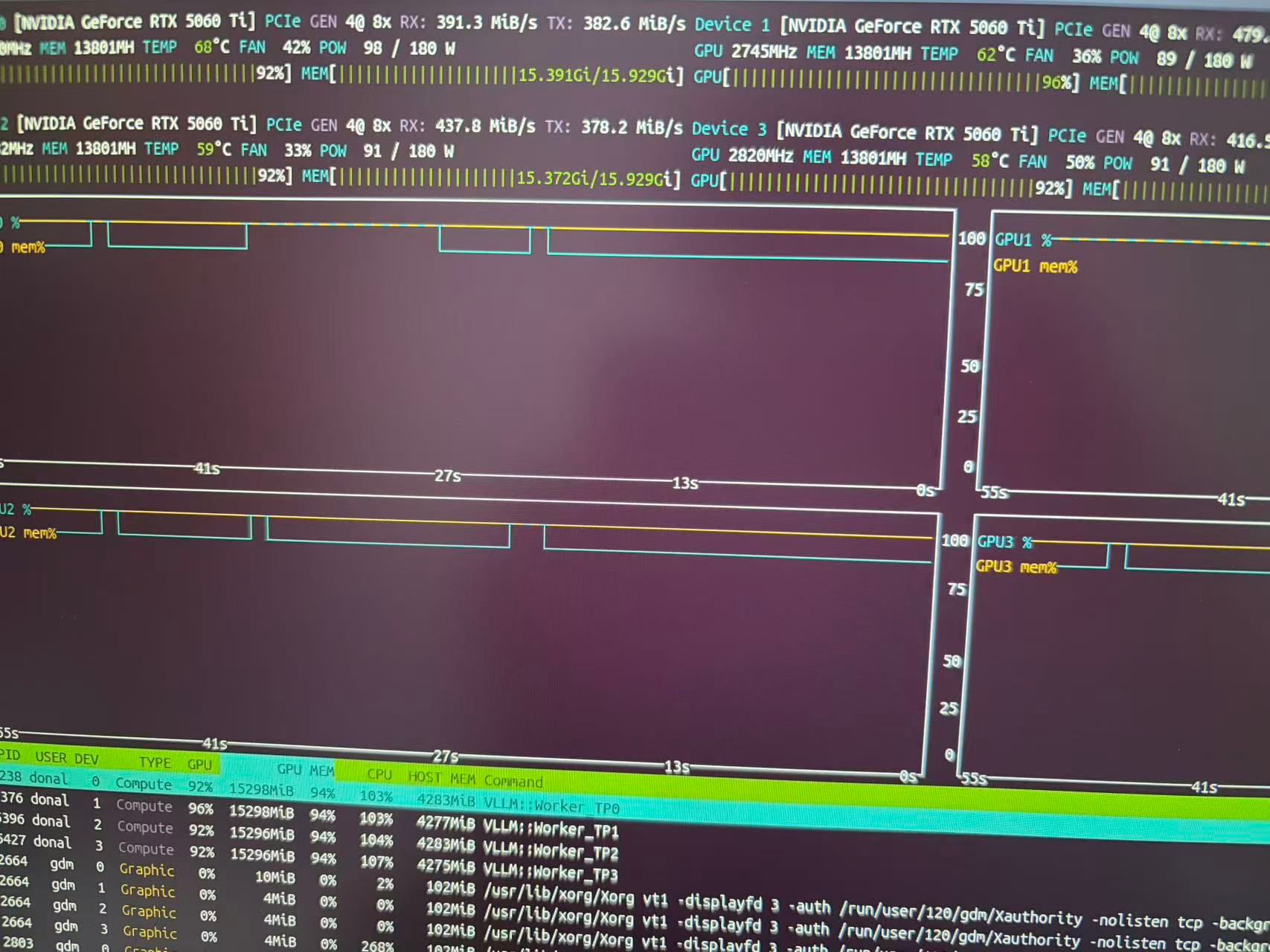Click the 4275MiB host memory value
Screen dimensions: 1270x952
[446, 866]
